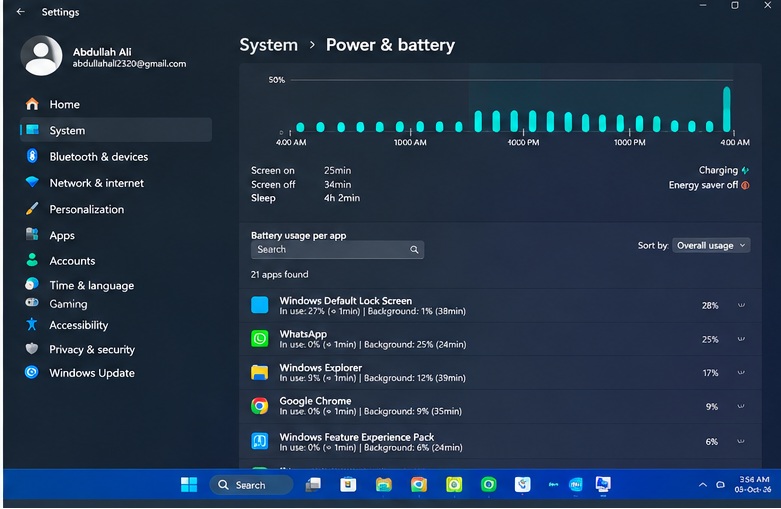The height and width of the screenshot is (509, 781).
Task: Focus the battery usage Search field
Action: click(x=337, y=250)
